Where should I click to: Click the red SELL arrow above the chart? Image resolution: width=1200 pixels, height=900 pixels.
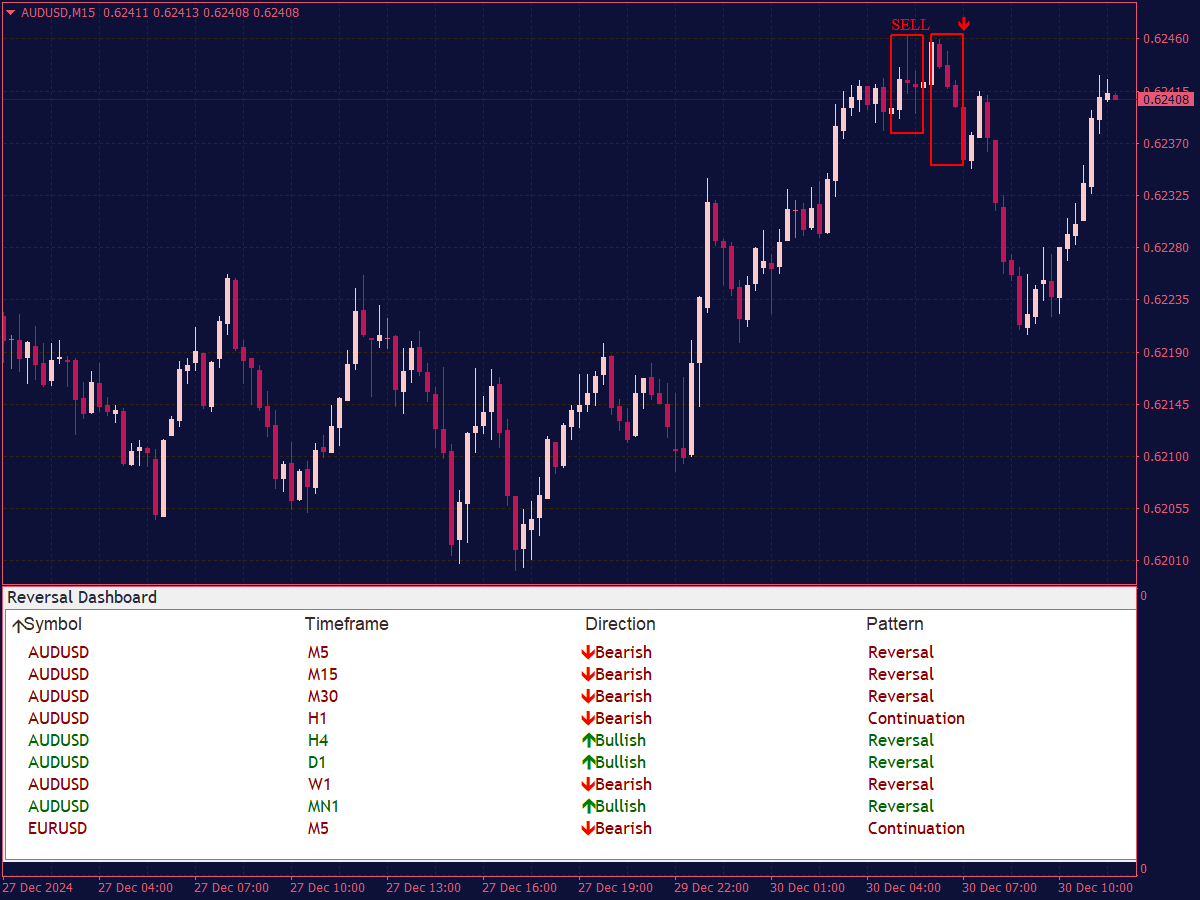click(x=963, y=22)
